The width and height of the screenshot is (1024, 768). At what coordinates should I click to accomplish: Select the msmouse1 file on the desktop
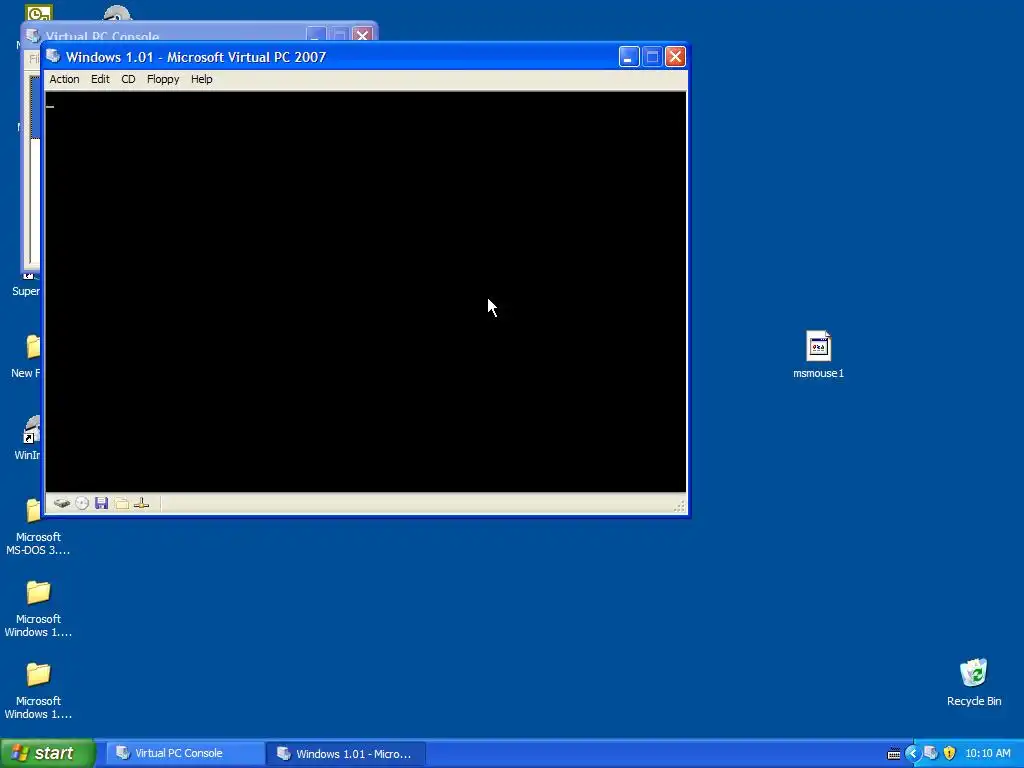pyautogui.click(x=818, y=355)
